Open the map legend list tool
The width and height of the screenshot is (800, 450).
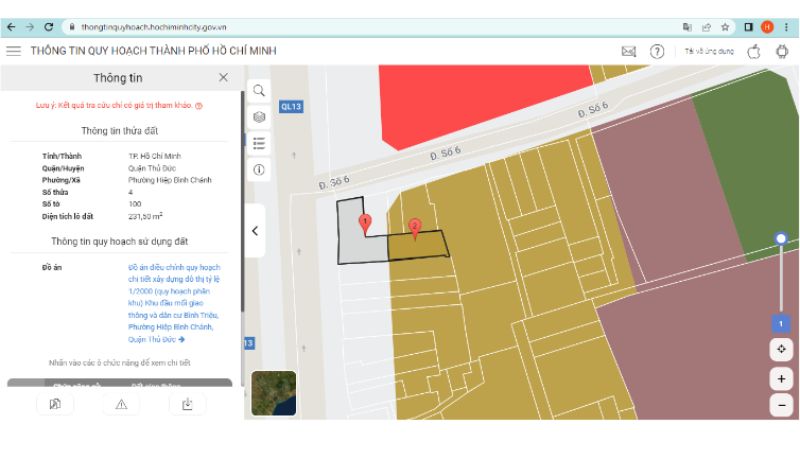(259, 143)
